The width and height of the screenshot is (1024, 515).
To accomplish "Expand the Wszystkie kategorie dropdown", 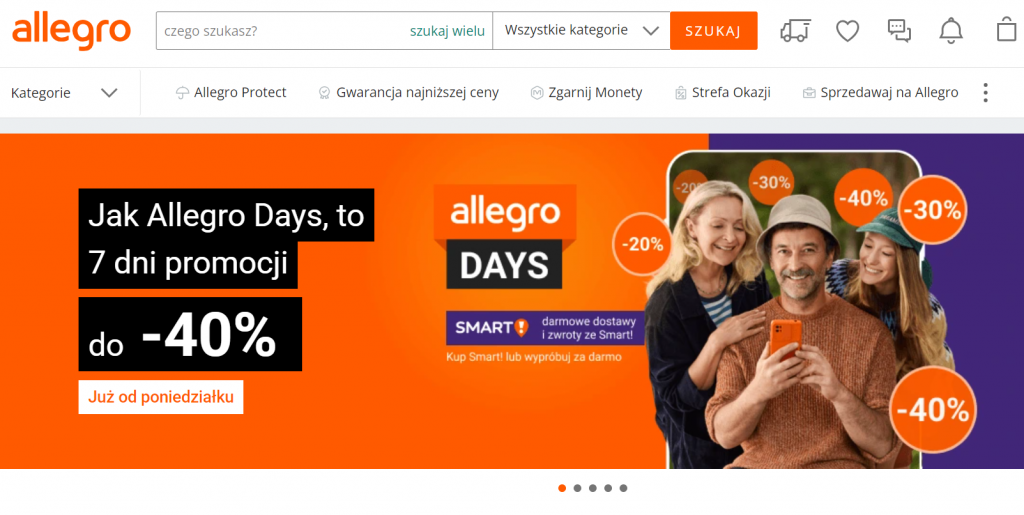I will (581, 31).
